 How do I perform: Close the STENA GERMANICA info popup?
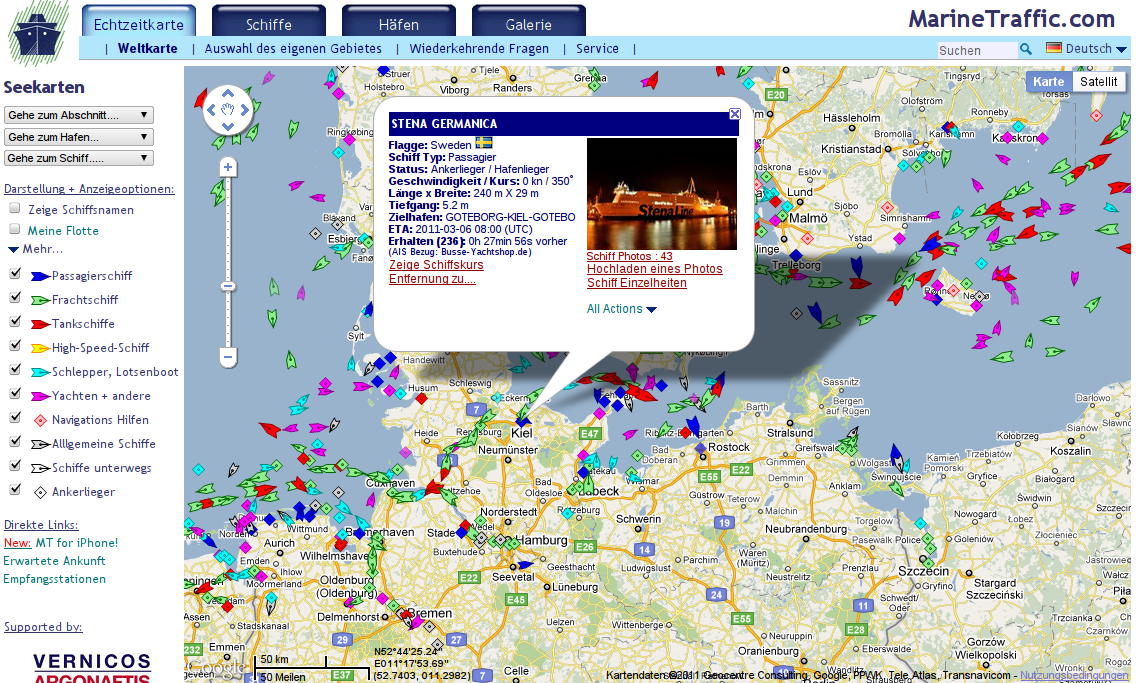(735, 114)
